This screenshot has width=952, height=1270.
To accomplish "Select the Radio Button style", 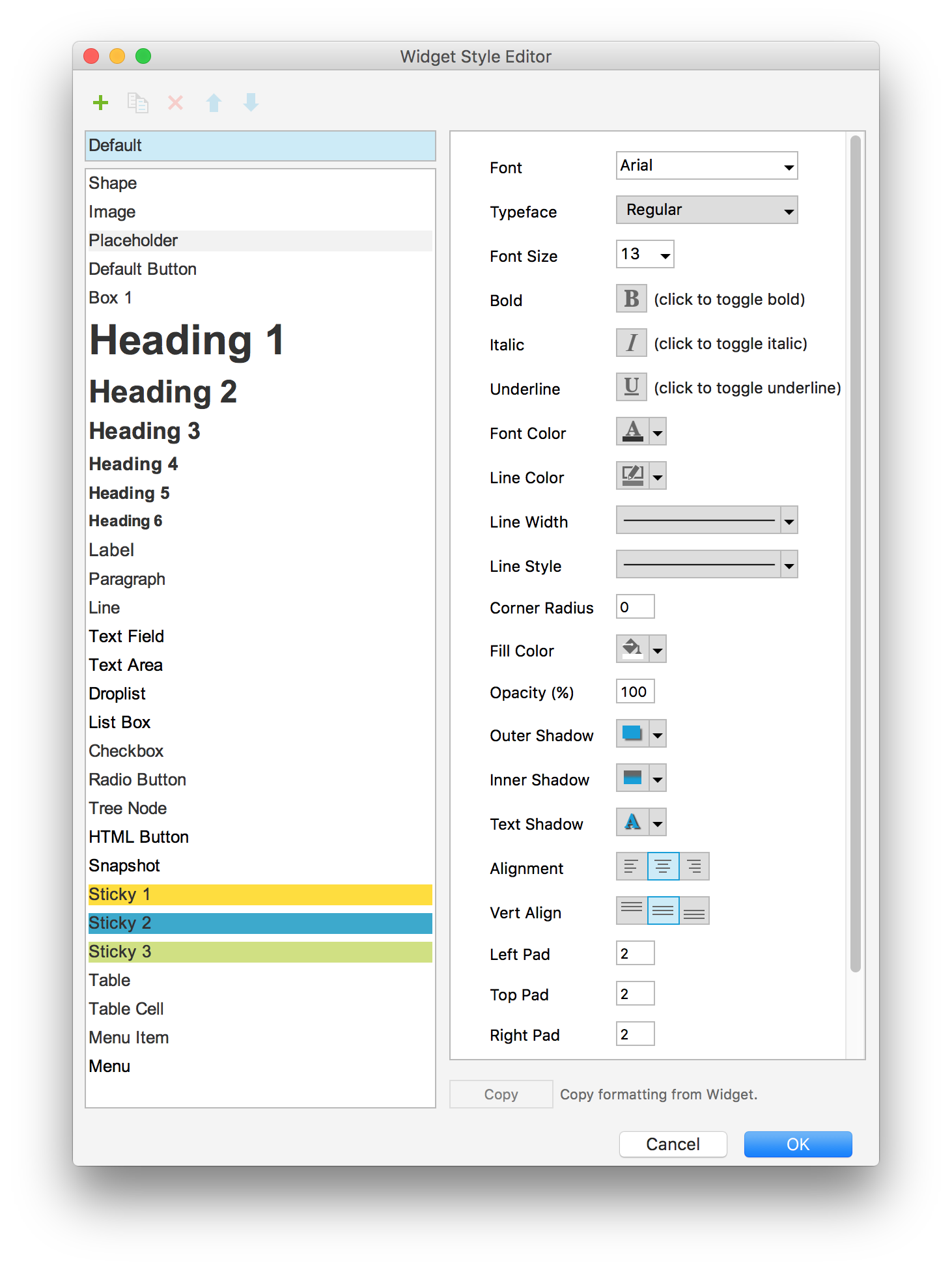I will (260, 780).
